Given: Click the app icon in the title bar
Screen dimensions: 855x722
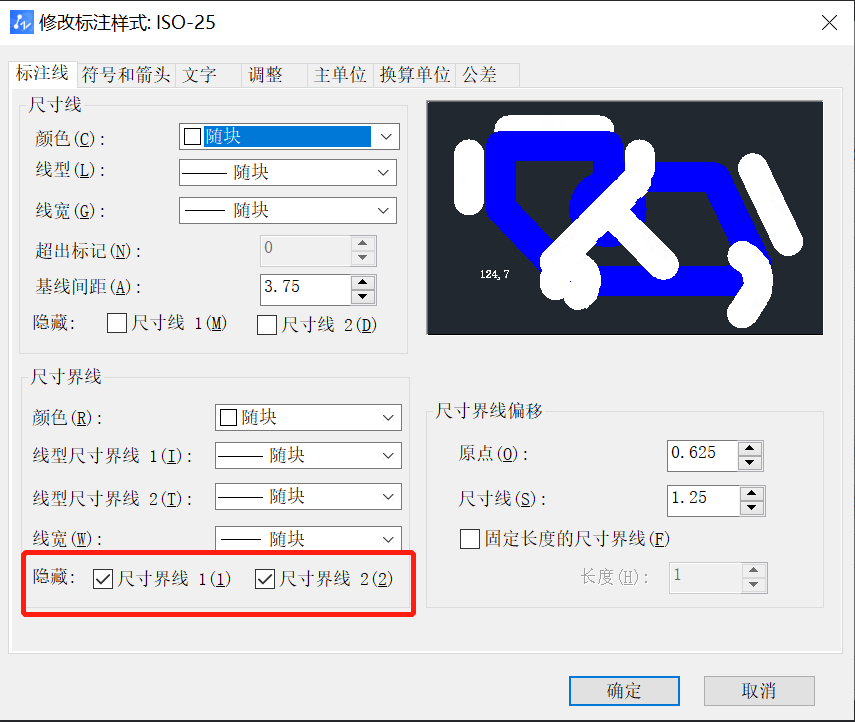Looking at the screenshot, I should (21, 22).
